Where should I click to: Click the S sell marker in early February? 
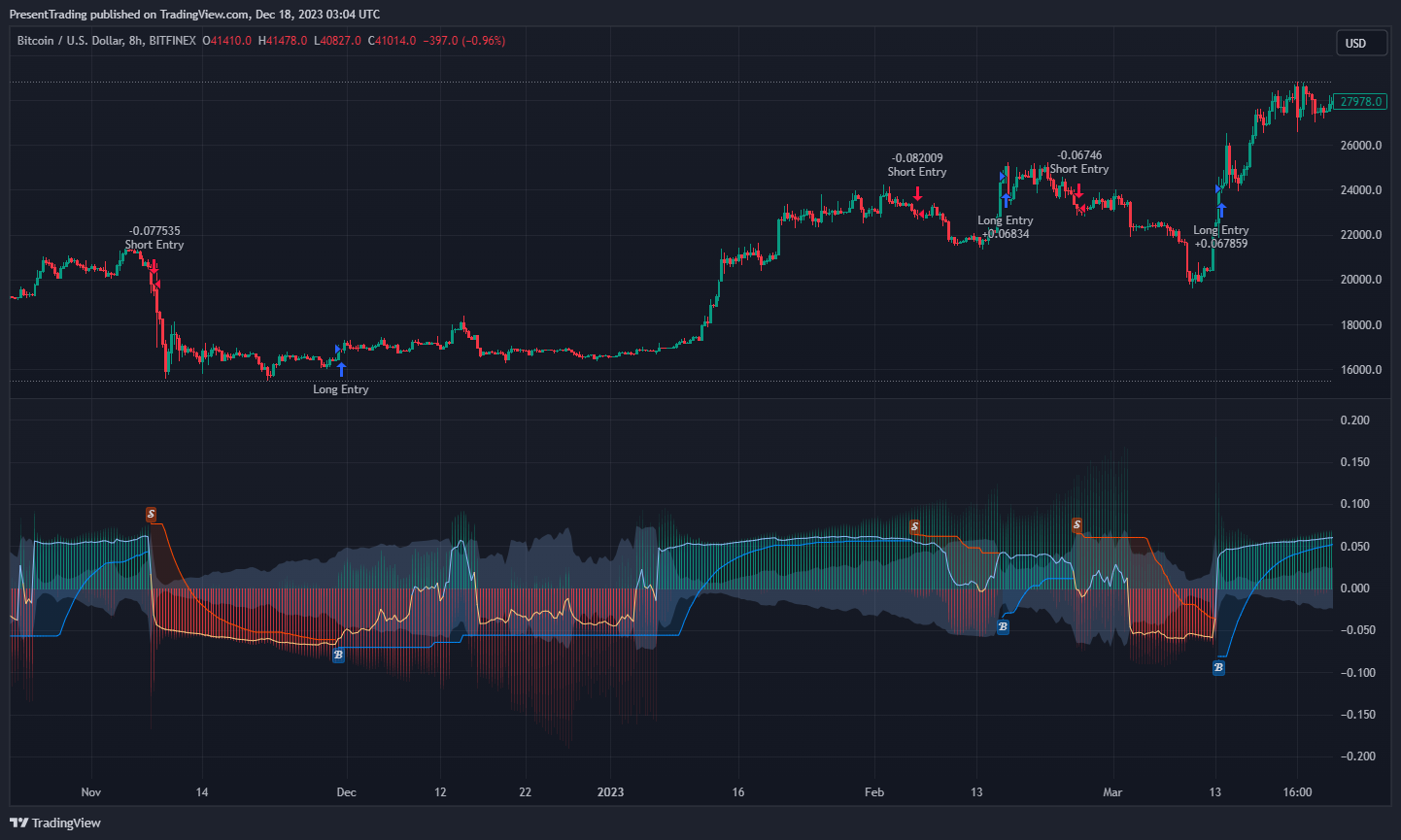point(914,526)
